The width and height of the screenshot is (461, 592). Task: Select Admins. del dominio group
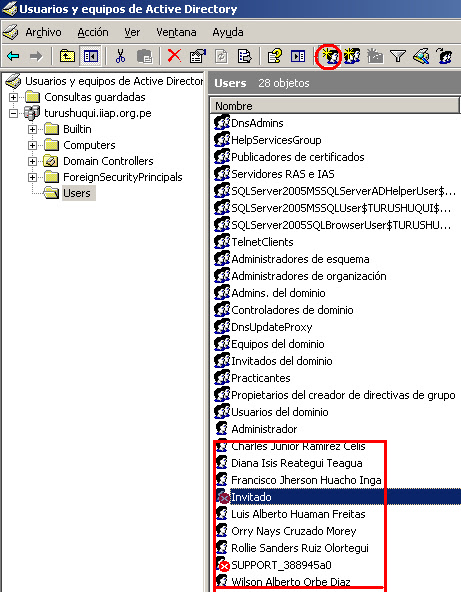click(x=278, y=293)
